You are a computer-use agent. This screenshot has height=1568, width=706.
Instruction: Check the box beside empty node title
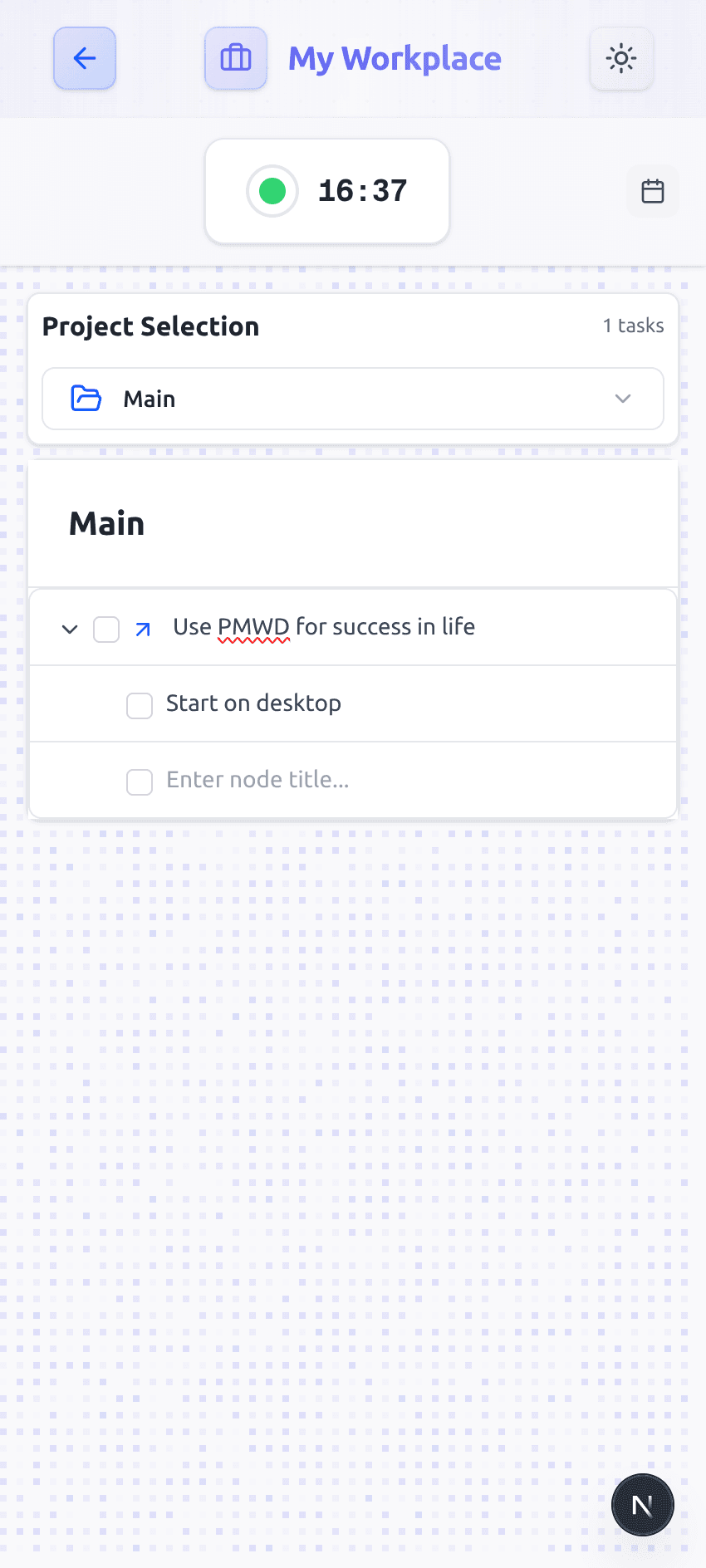pos(140,782)
